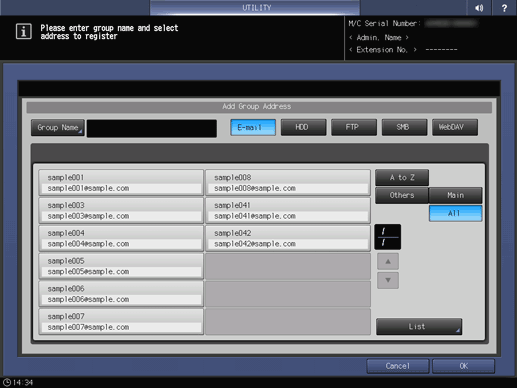Open the List dropdown button

(419, 327)
